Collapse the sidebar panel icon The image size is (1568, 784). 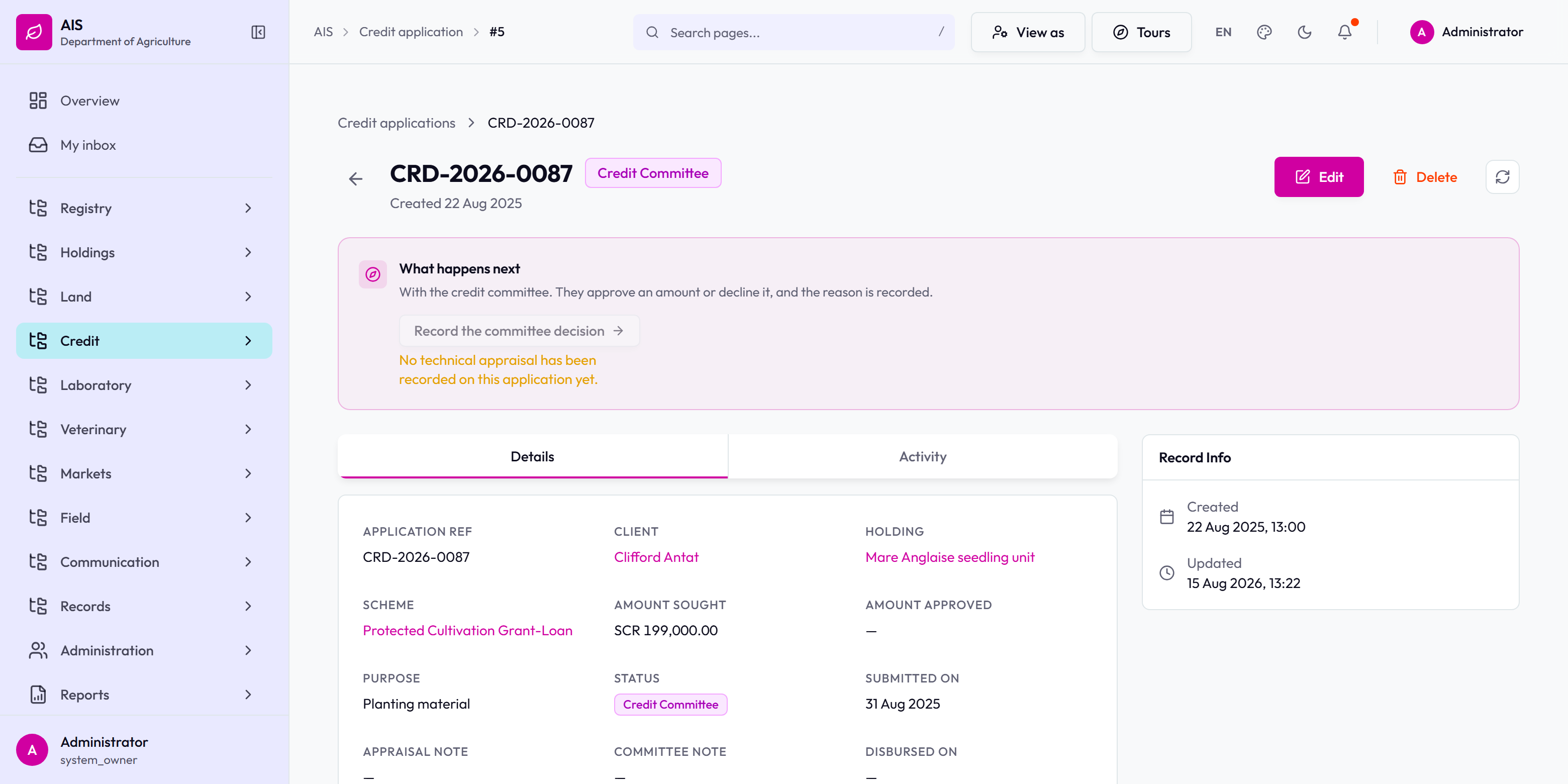(x=258, y=32)
